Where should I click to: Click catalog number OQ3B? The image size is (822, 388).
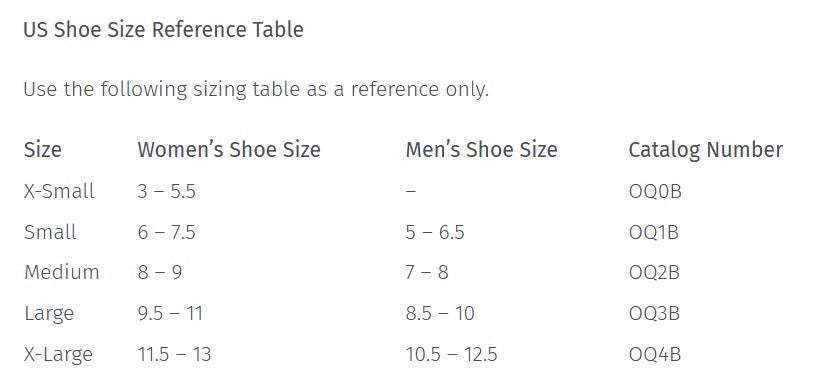(x=654, y=314)
